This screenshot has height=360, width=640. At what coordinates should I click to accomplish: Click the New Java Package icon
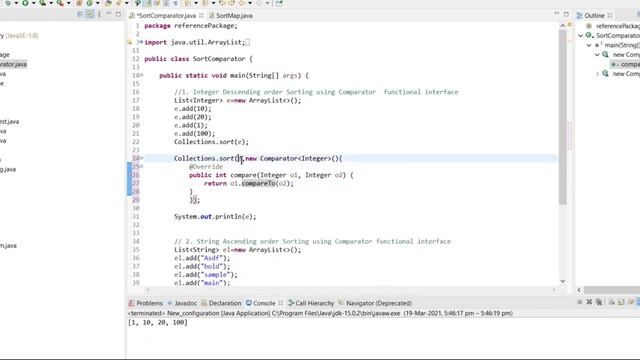pos(79,3)
